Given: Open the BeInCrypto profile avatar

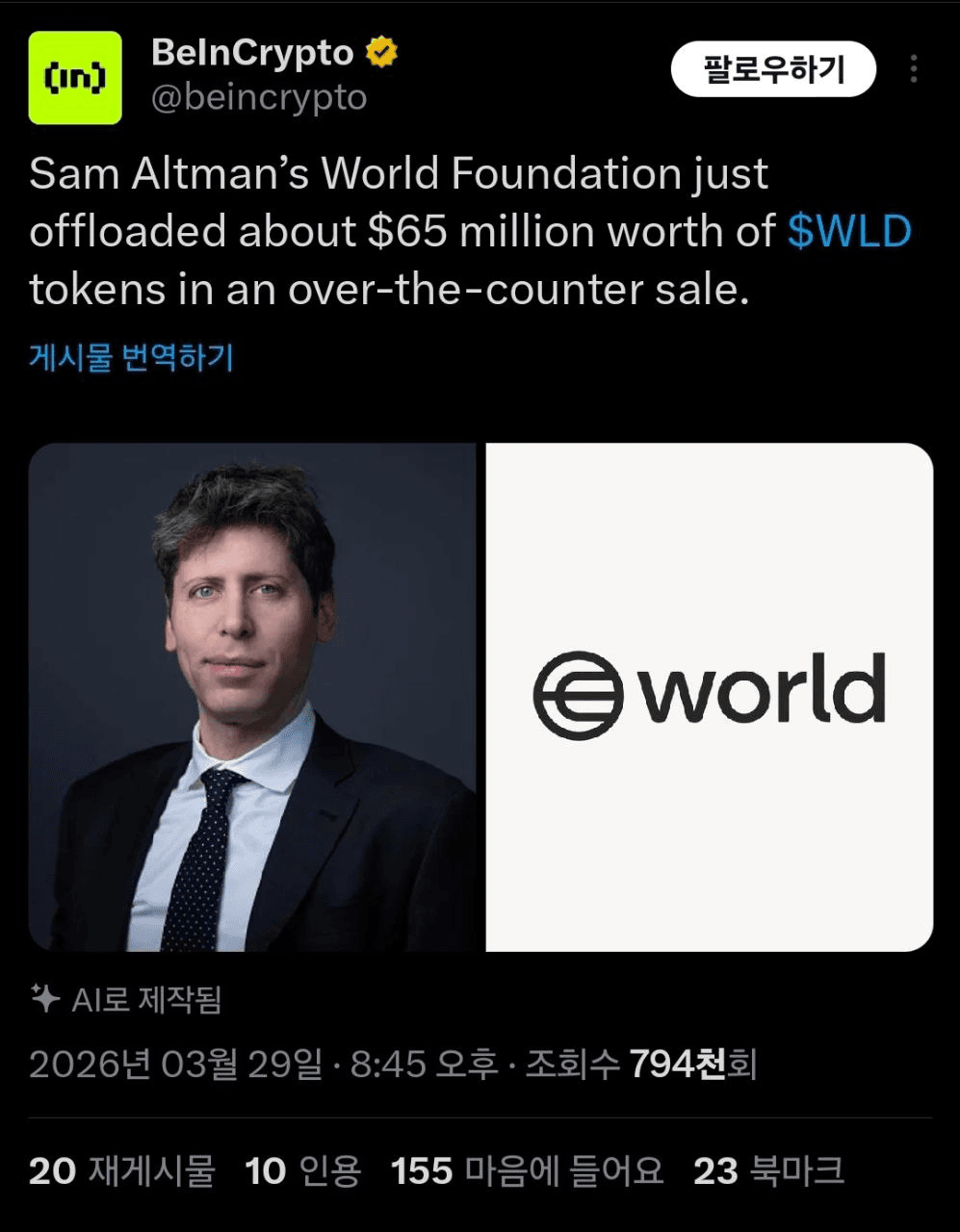Looking at the screenshot, I should click(75, 78).
